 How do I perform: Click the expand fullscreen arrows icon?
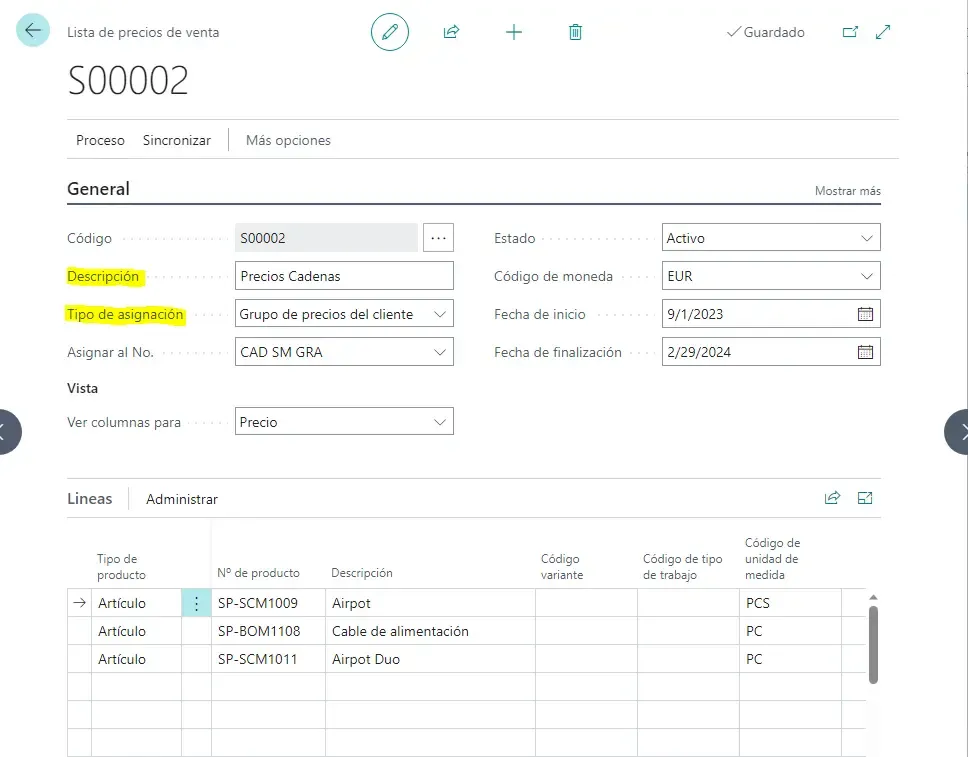point(883,32)
